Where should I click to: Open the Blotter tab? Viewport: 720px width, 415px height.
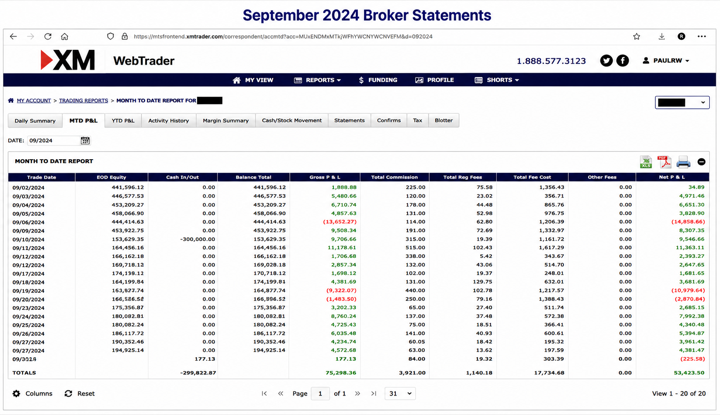pos(444,121)
